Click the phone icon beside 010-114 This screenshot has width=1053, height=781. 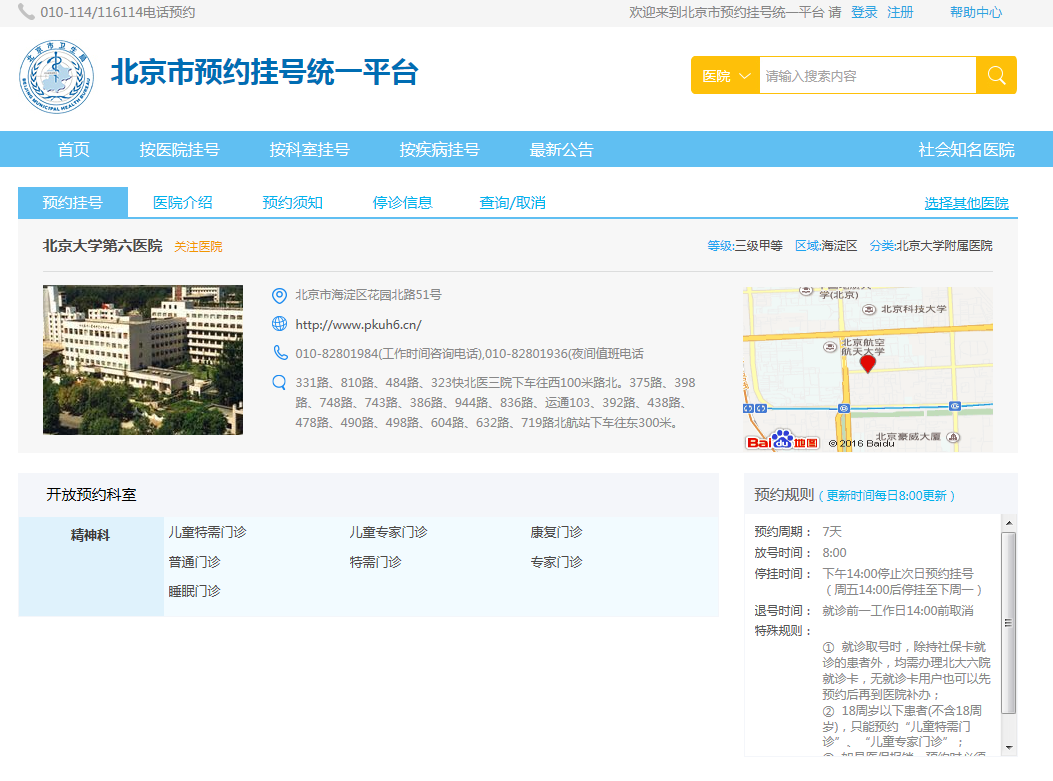[x=26, y=12]
